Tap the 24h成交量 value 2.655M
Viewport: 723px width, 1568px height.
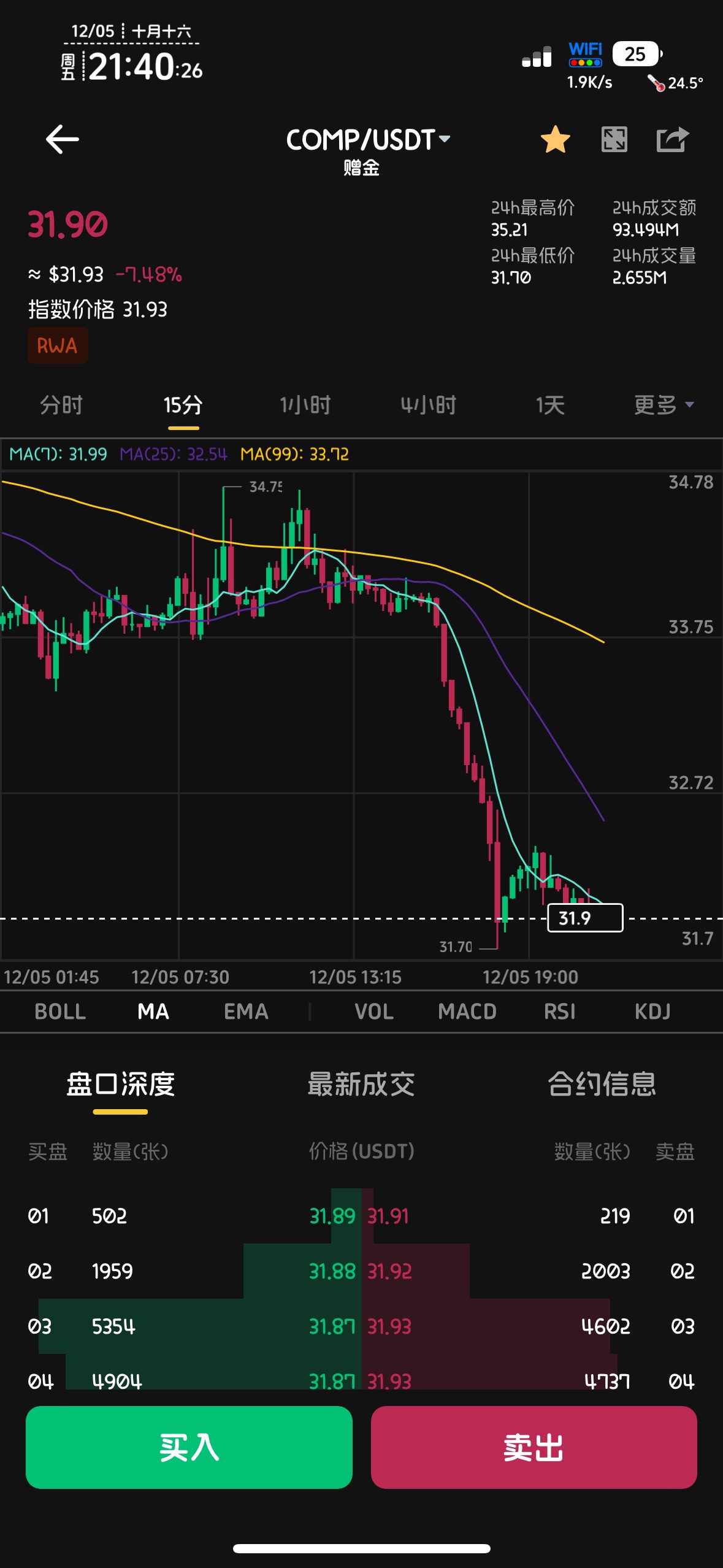[x=640, y=278]
